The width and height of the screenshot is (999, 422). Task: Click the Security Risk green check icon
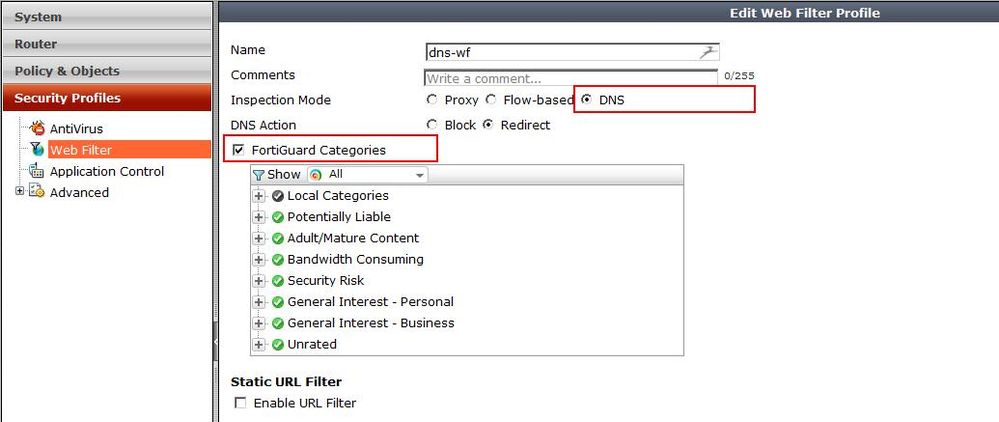(277, 280)
